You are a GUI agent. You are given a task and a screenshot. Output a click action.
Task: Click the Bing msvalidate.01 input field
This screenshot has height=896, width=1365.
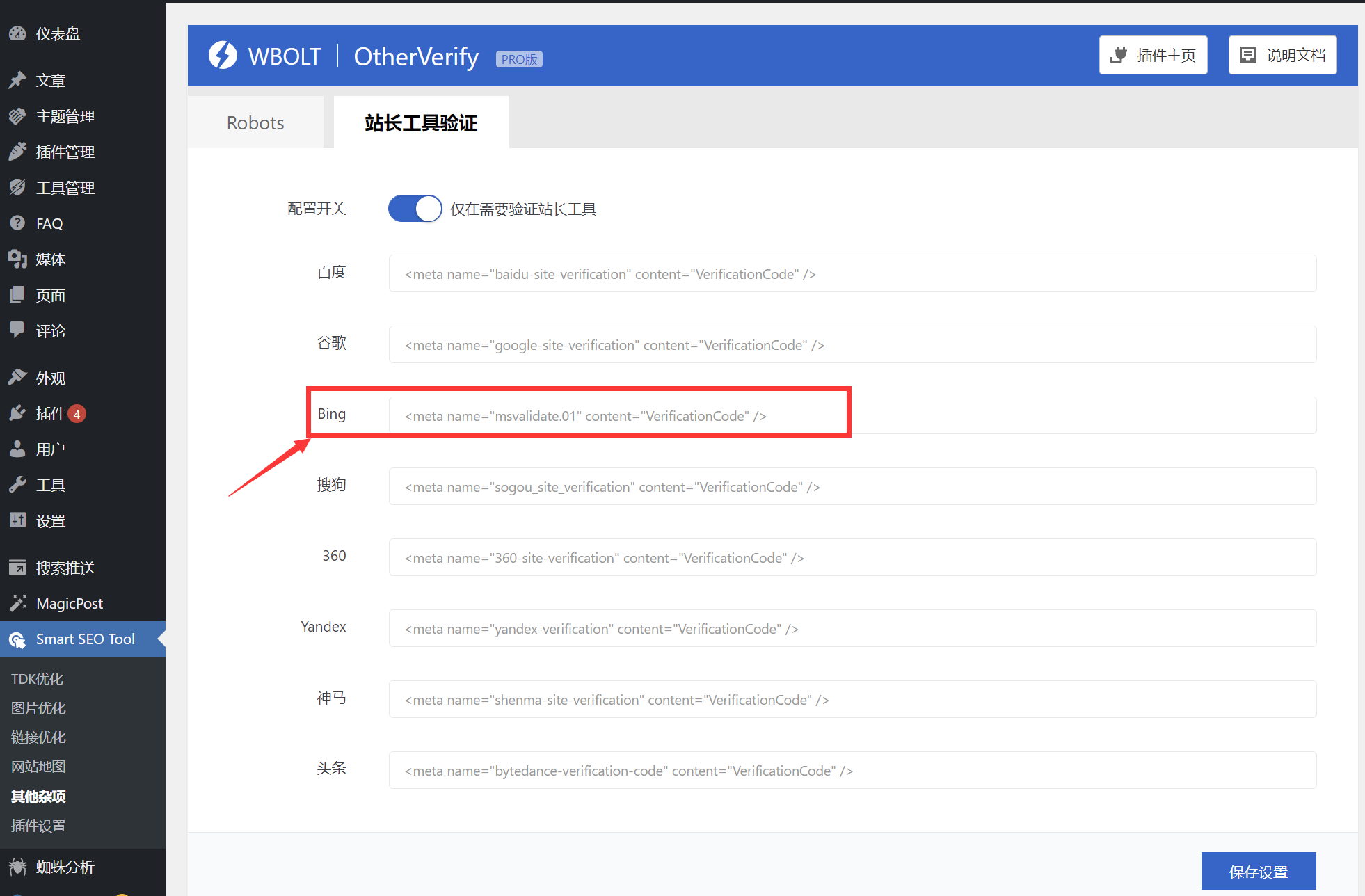[x=765, y=415]
